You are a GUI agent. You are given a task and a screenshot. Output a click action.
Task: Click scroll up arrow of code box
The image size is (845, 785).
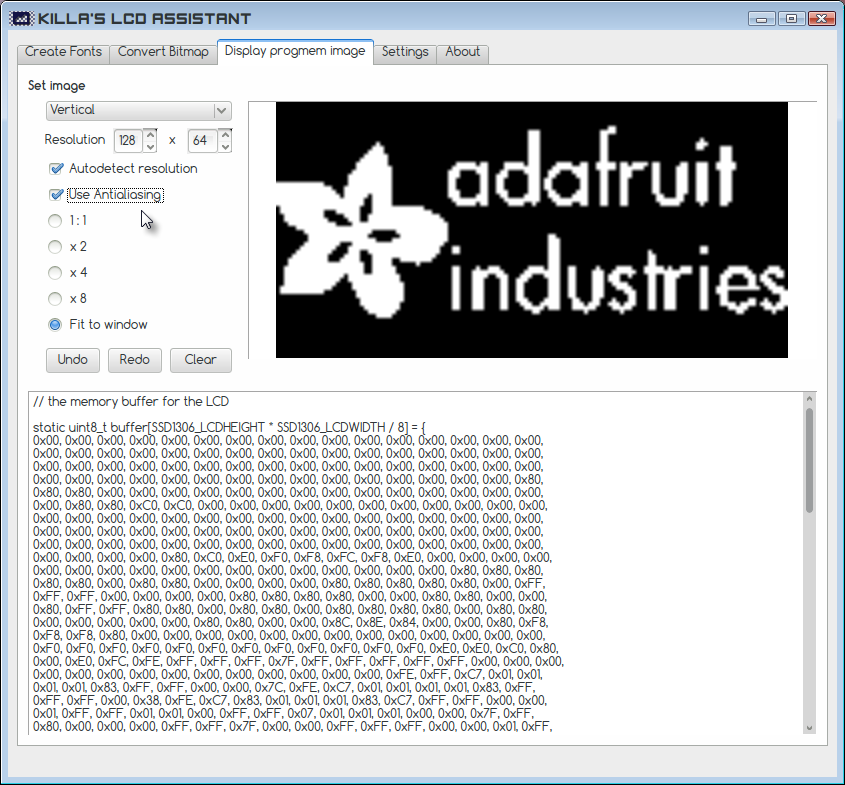tap(809, 399)
